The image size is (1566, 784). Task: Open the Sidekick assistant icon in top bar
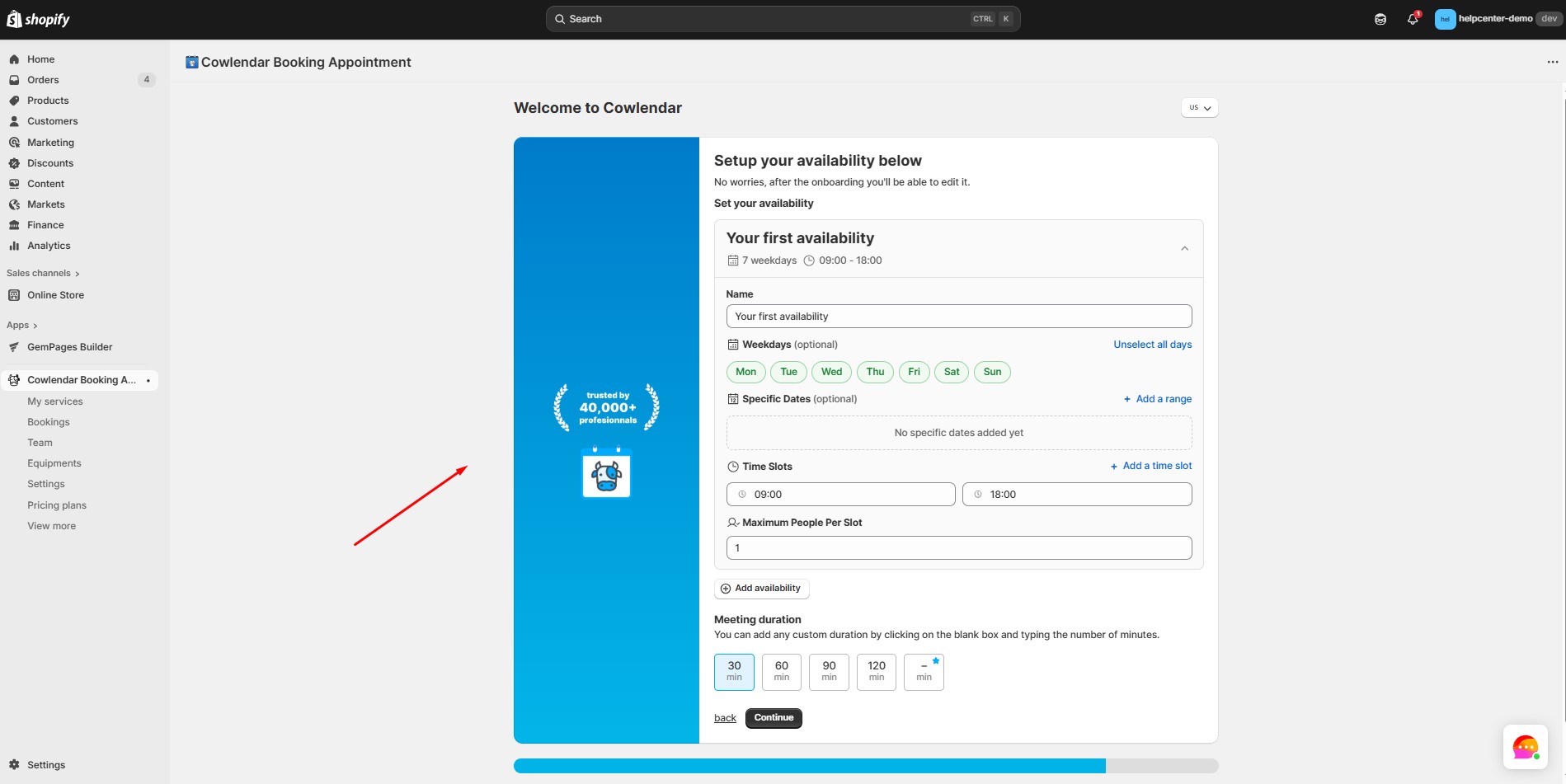[x=1380, y=19]
